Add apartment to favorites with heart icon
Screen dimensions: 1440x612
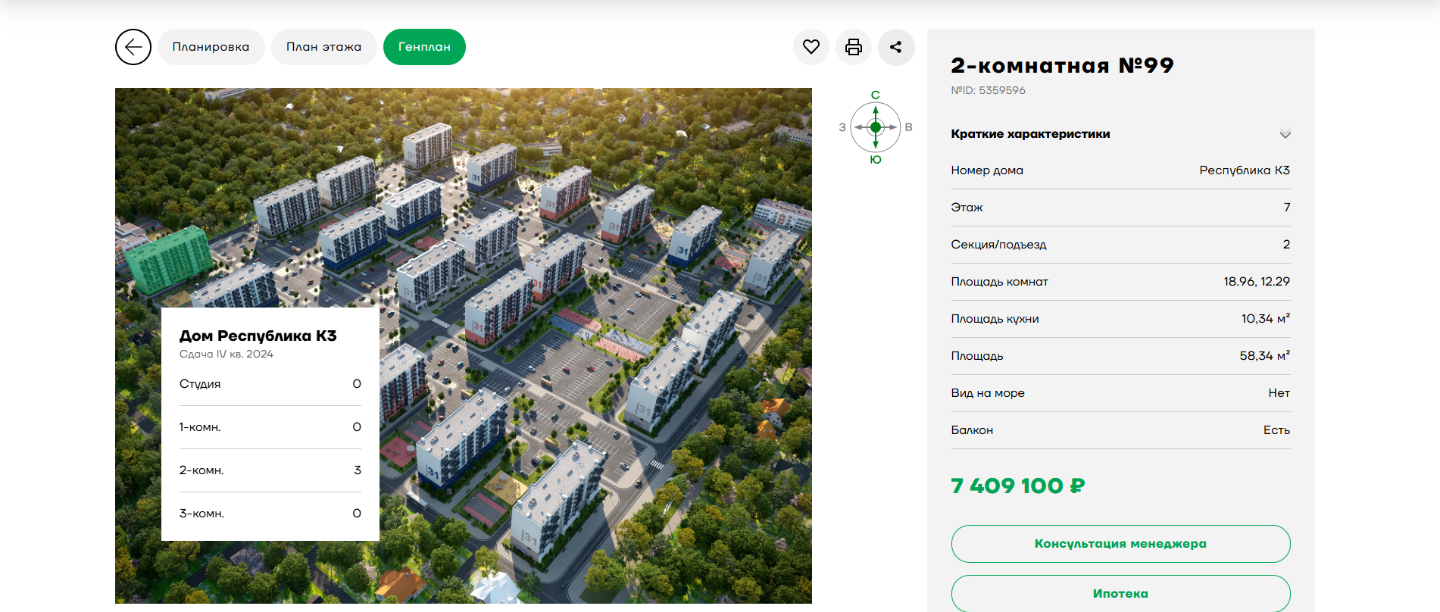(x=811, y=47)
